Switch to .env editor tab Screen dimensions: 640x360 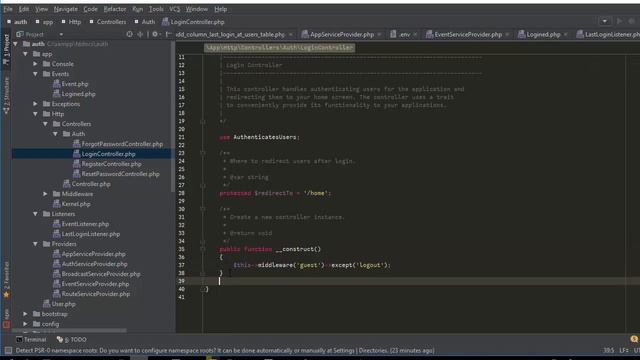coord(400,35)
